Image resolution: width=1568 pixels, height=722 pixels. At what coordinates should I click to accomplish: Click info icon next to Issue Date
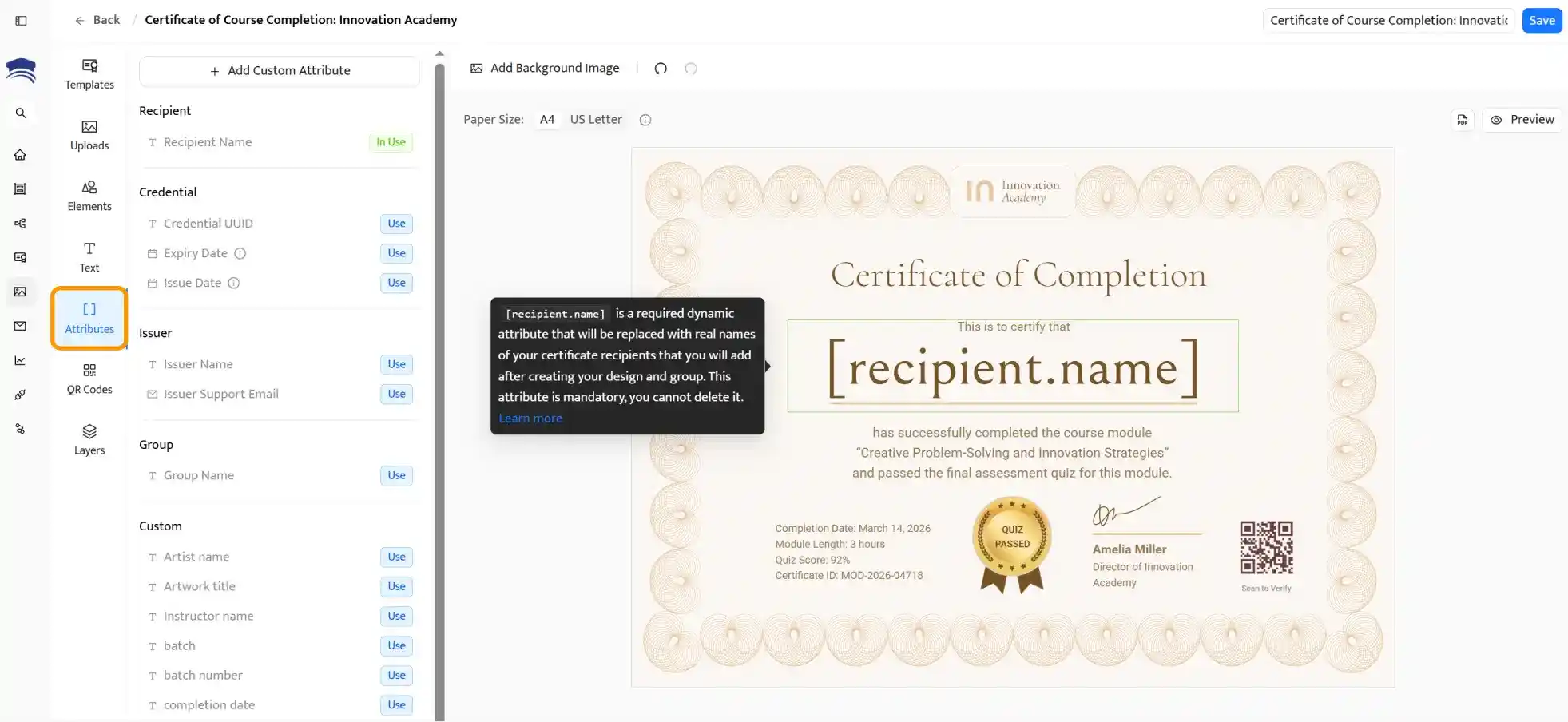coord(234,283)
